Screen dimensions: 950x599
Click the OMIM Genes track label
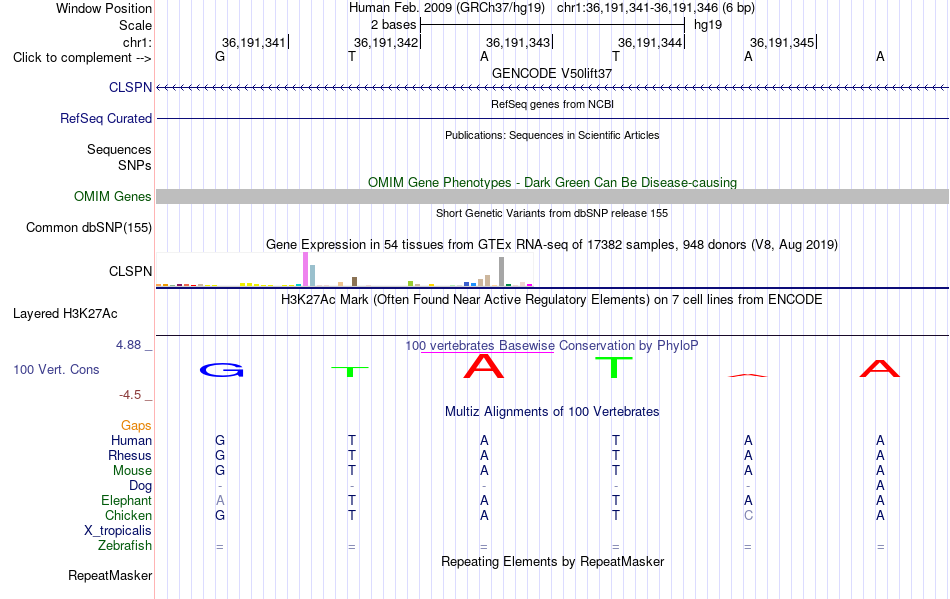click(x=112, y=196)
